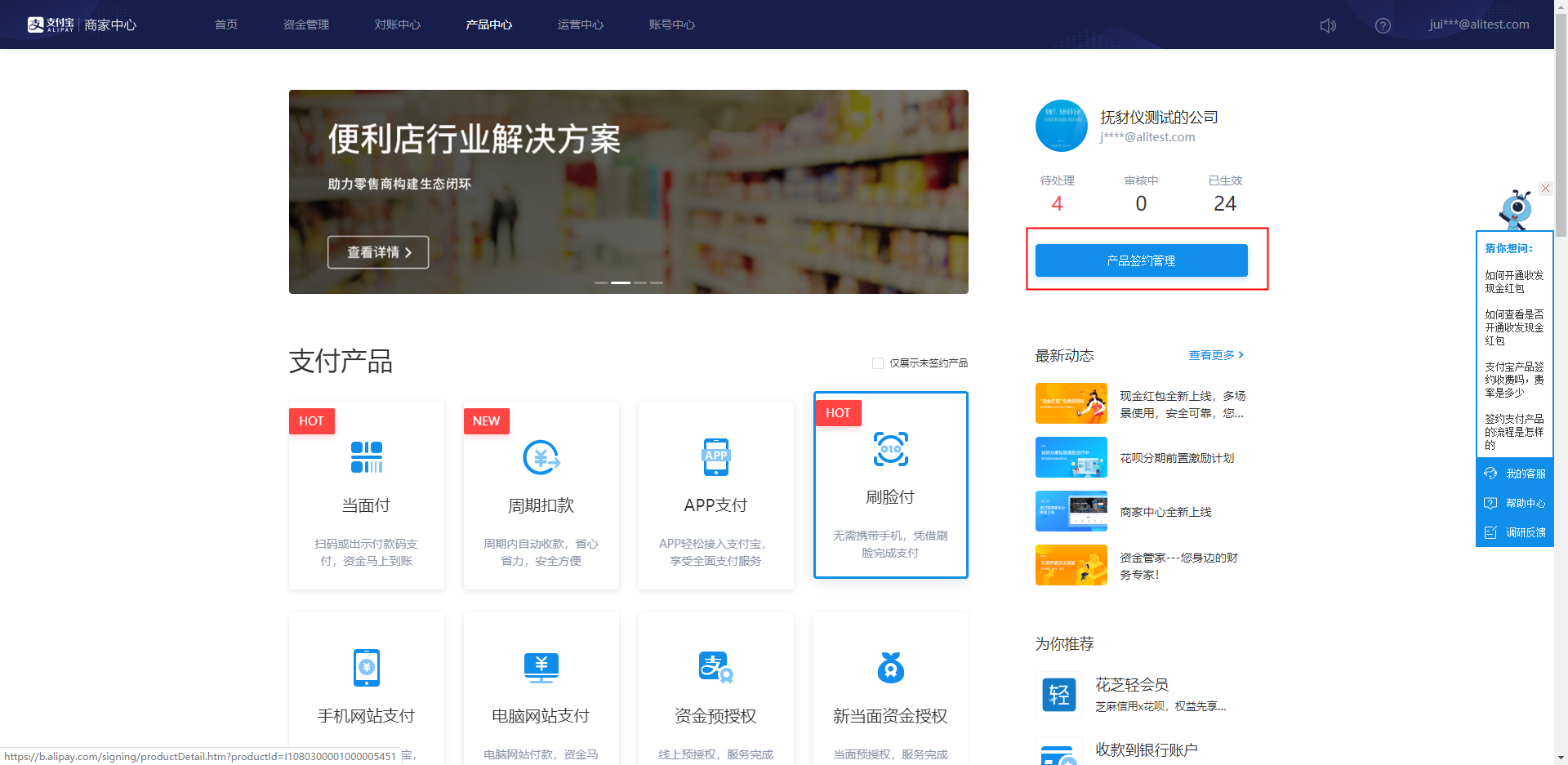Click the 已生效 count 24
The image size is (1568, 765).
coord(1225,203)
